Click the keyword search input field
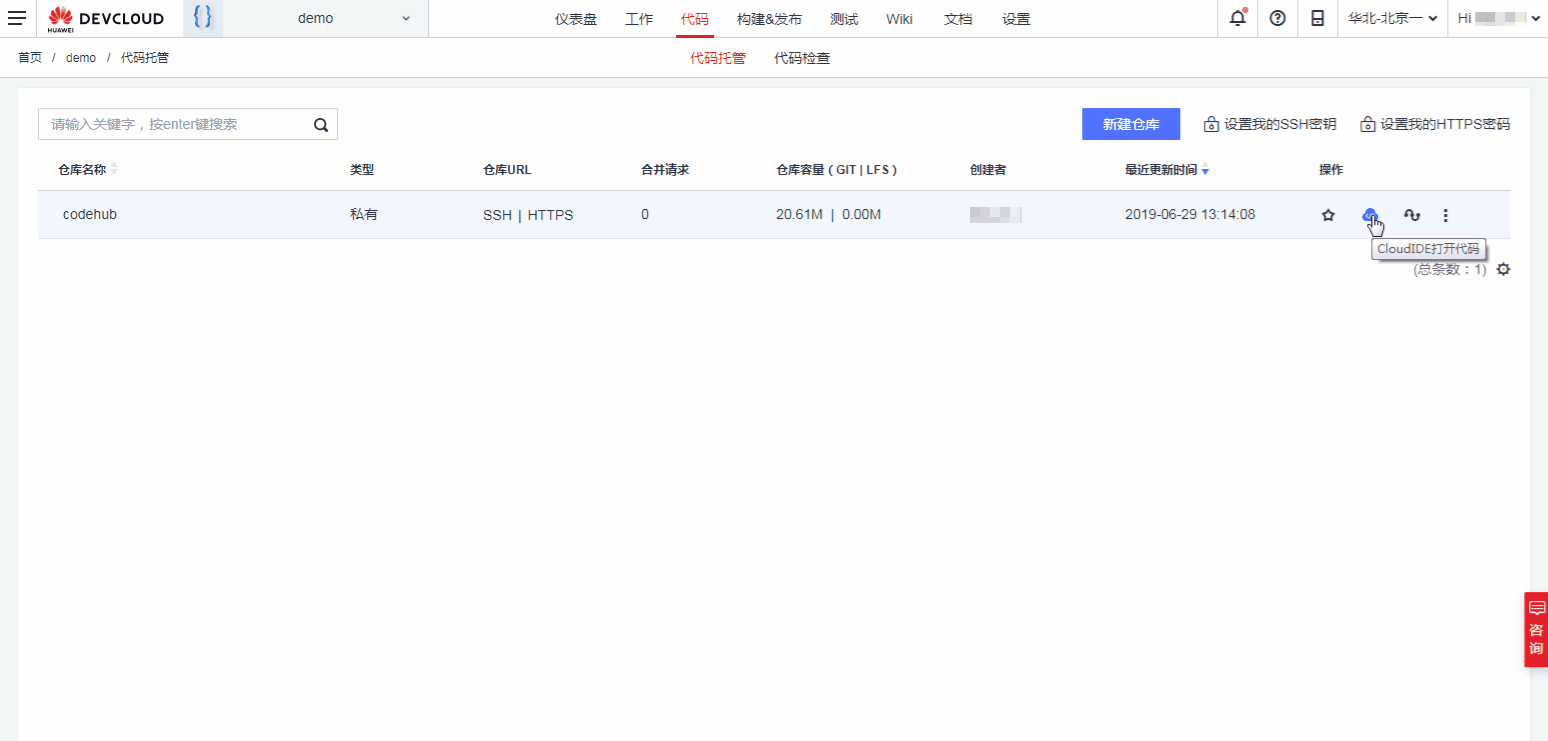The height and width of the screenshot is (741, 1548). [x=175, y=125]
